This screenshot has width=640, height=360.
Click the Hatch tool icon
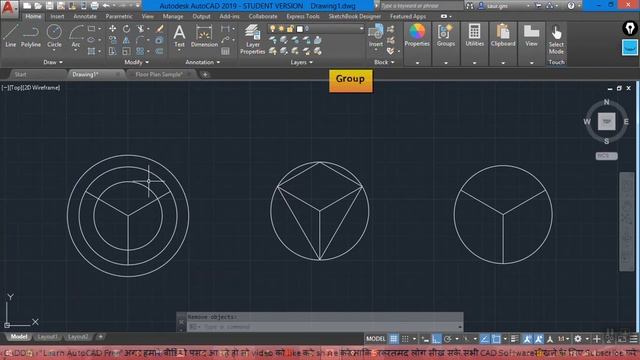point(91,51)
